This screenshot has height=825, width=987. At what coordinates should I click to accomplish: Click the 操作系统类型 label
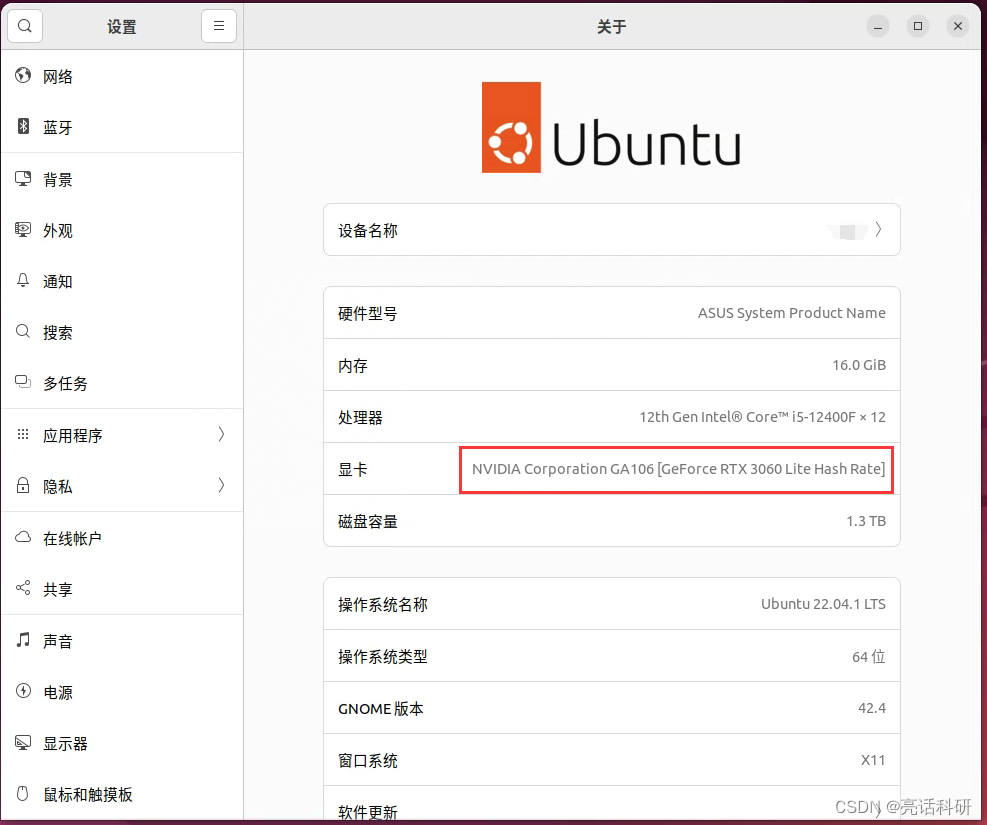[x=383, y=657]
